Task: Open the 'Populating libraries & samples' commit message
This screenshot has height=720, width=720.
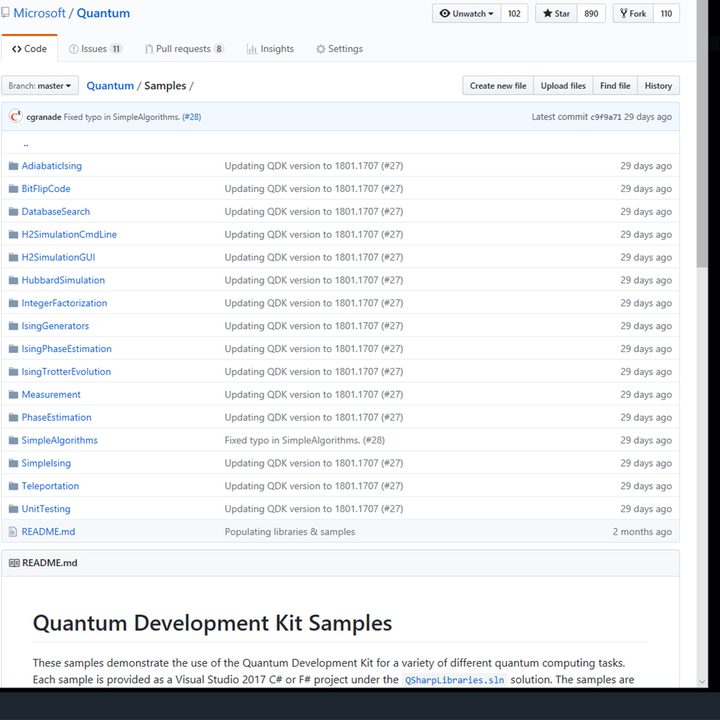Action: [x=290, y=532]
